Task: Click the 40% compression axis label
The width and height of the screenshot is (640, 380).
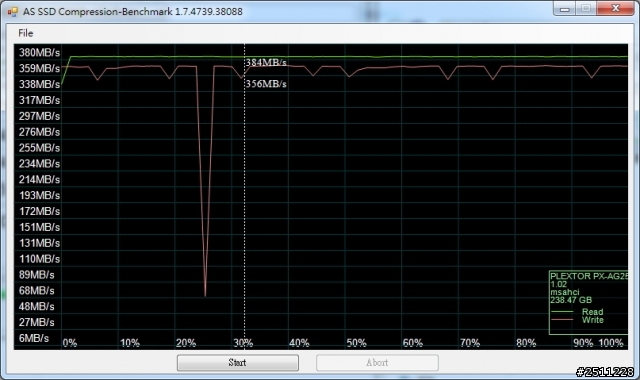Action: click(299, 343)
